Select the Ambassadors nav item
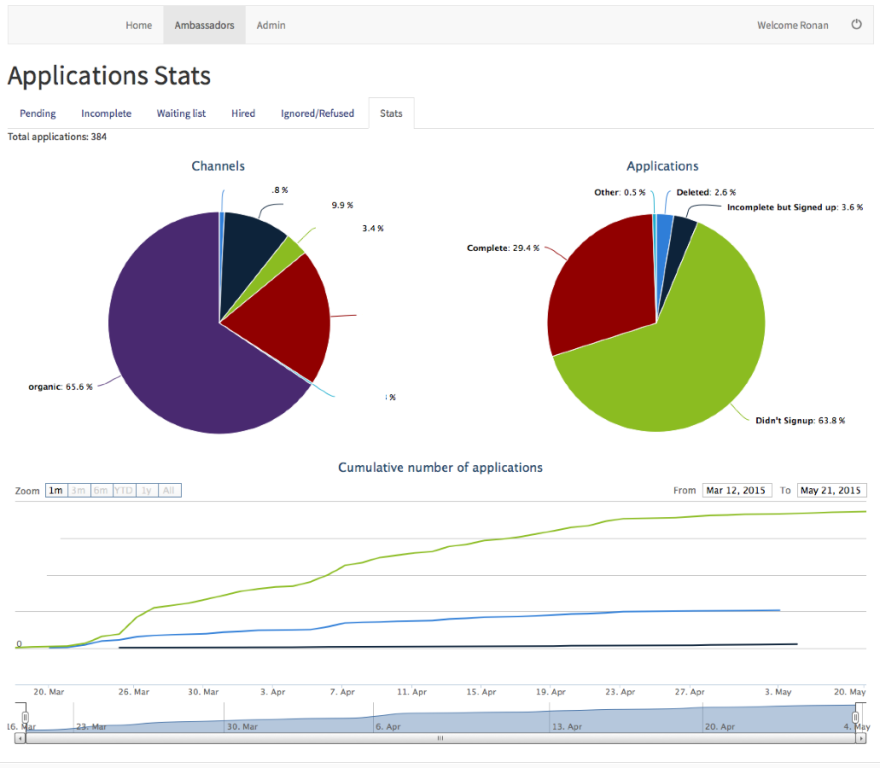 click(204, 25)
